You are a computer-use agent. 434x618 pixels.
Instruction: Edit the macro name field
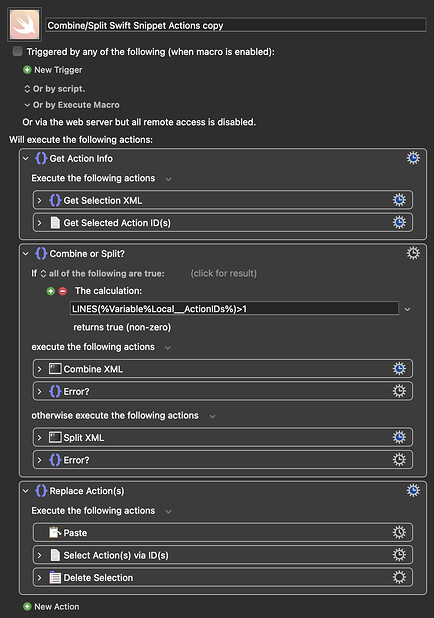tap(236, 26)
